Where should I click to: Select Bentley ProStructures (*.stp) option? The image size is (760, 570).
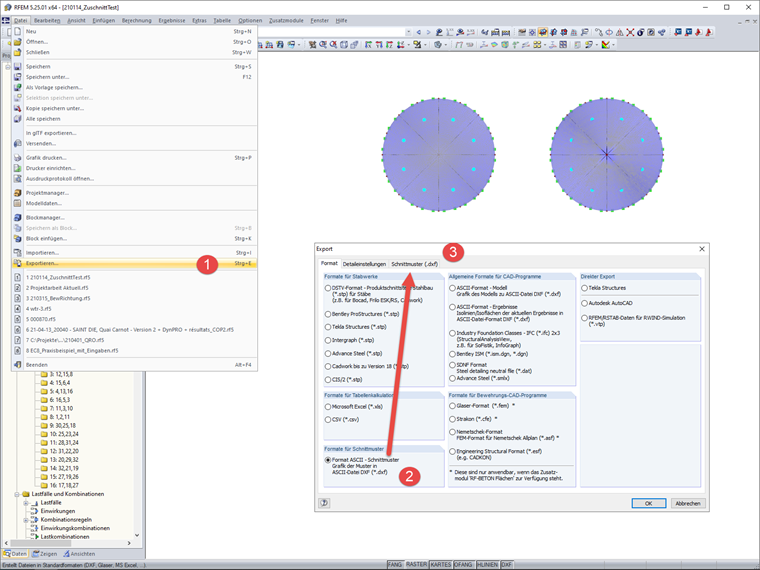[328, 314]
